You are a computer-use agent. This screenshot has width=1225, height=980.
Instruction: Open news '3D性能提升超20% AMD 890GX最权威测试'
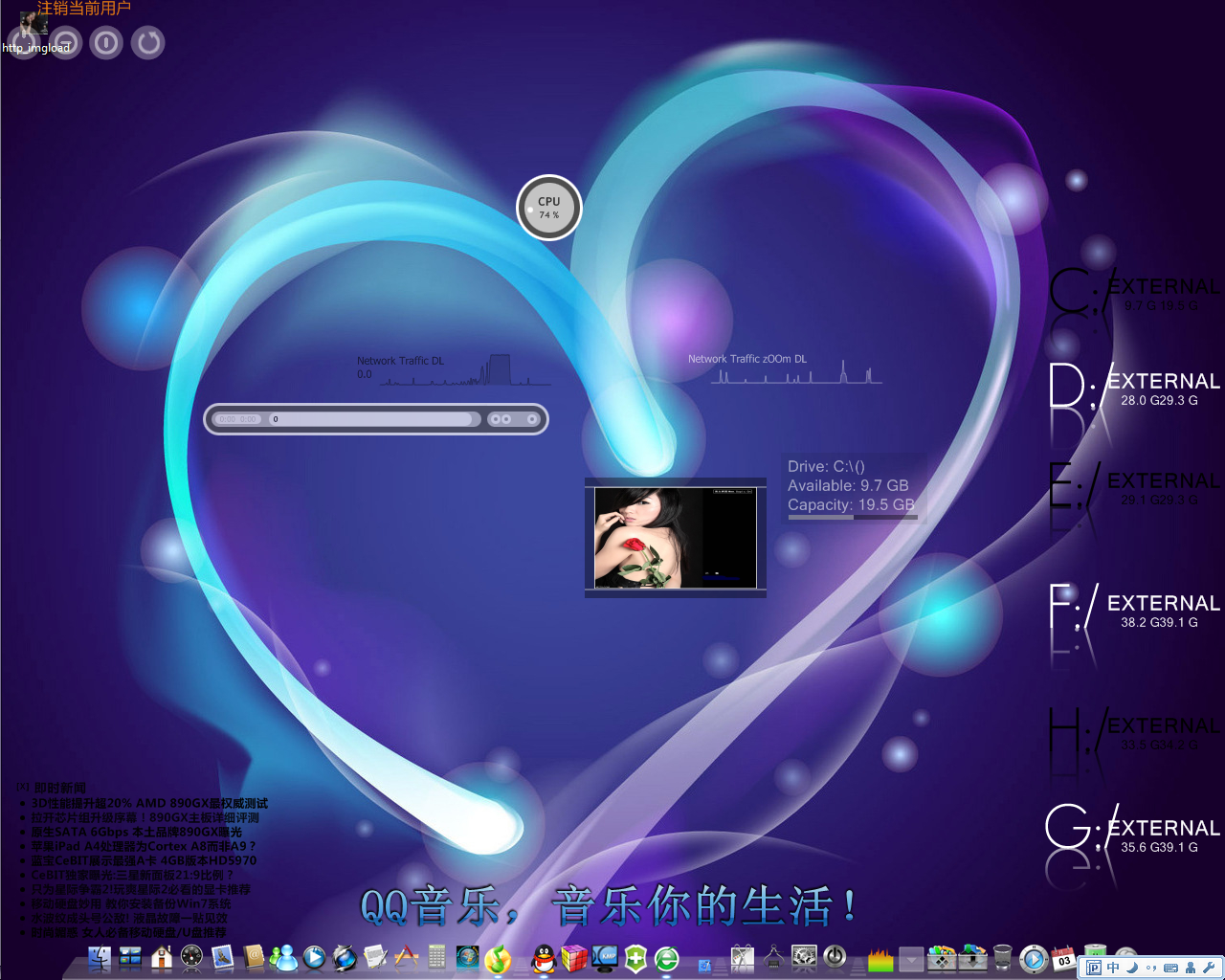149,803
